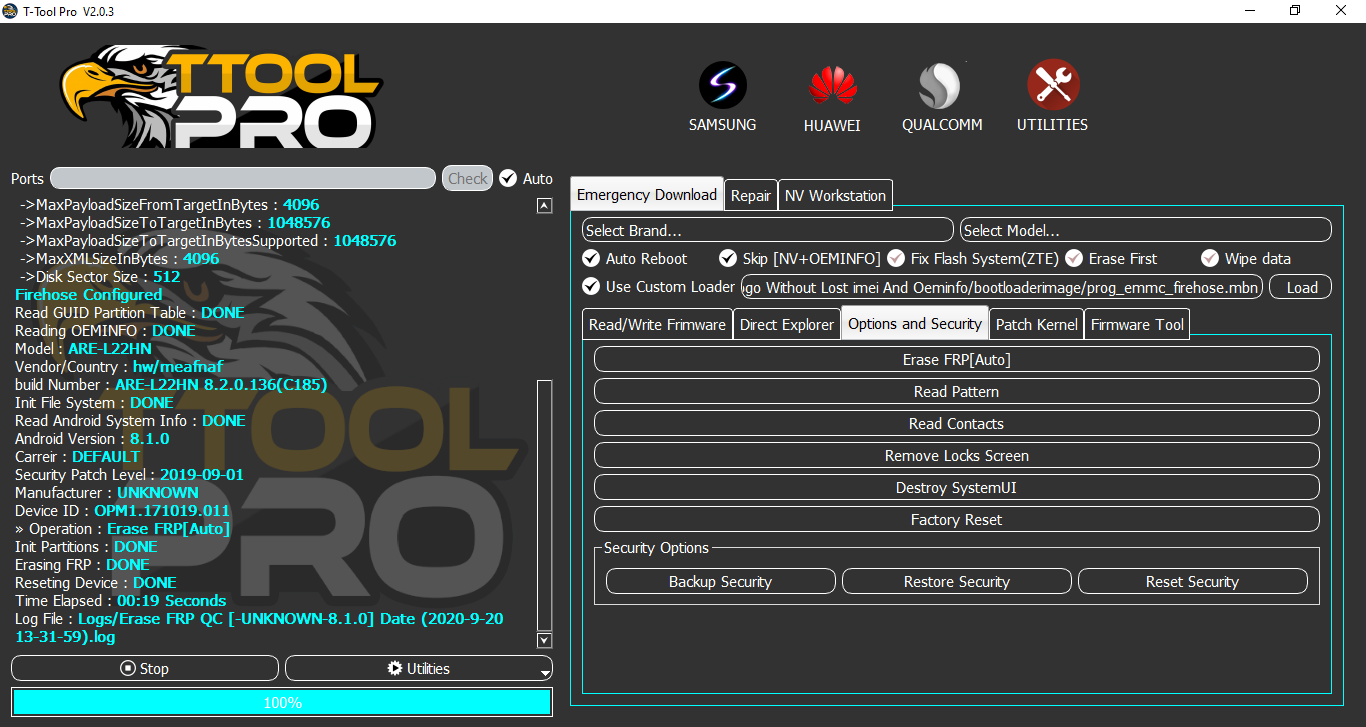Open the Samsung module icon
This screenshot has height=727, width=1366.
[x=723, y=86]
